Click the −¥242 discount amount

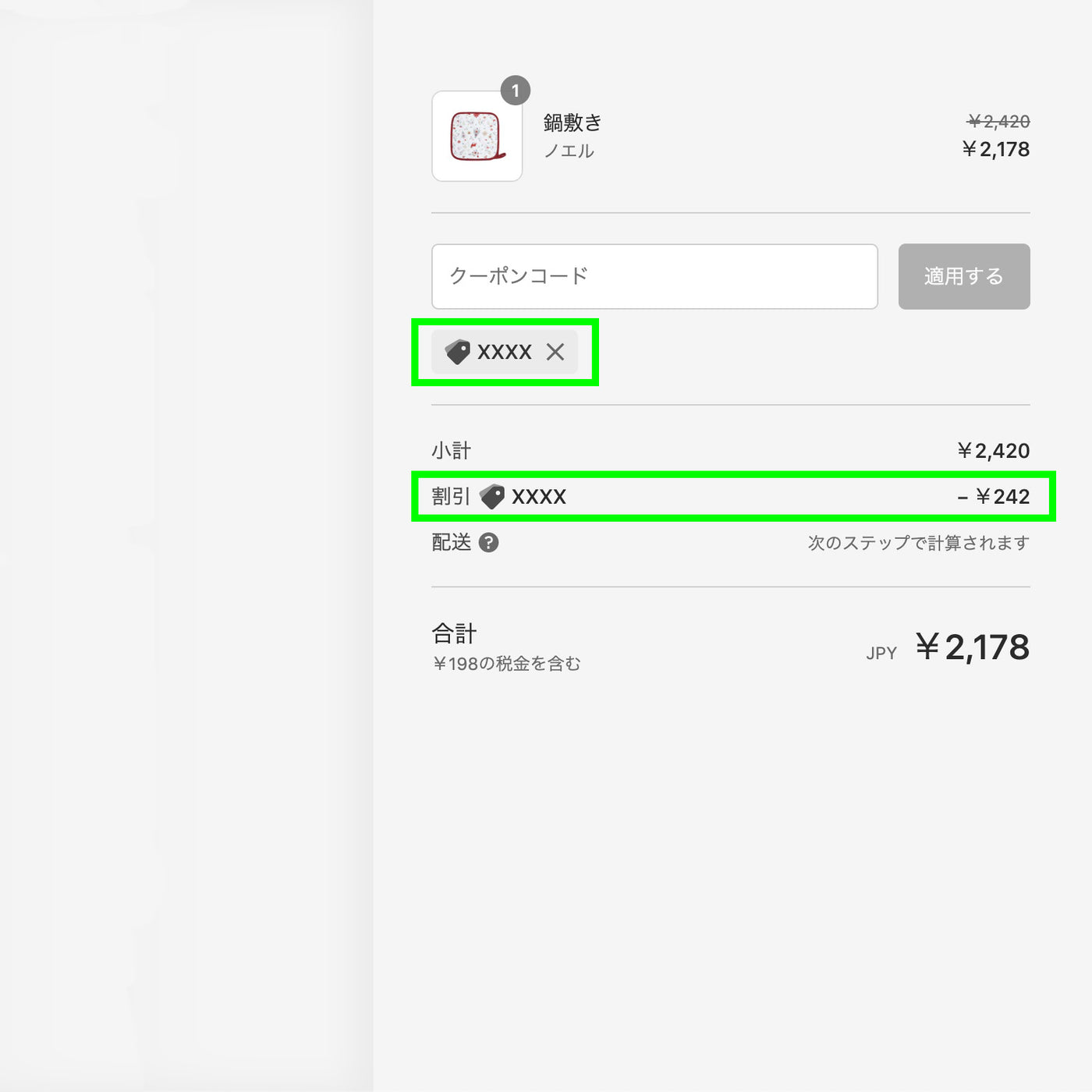click(x=993, y=497)
